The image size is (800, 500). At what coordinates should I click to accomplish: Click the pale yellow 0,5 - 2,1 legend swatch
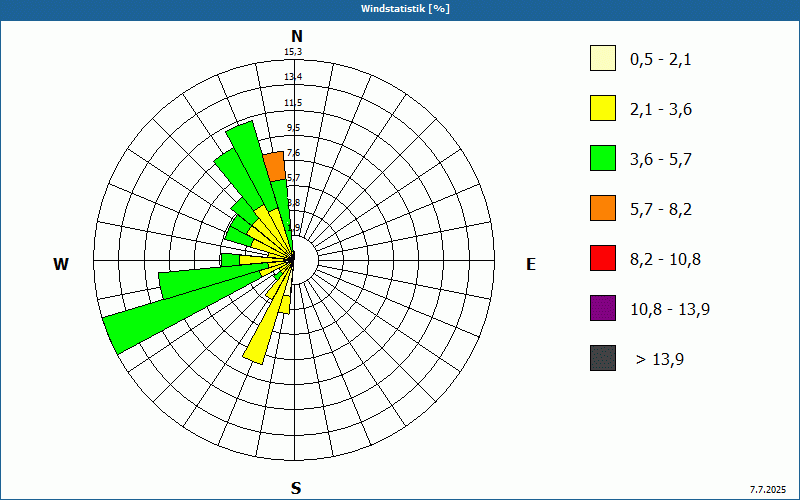[603, 58]
